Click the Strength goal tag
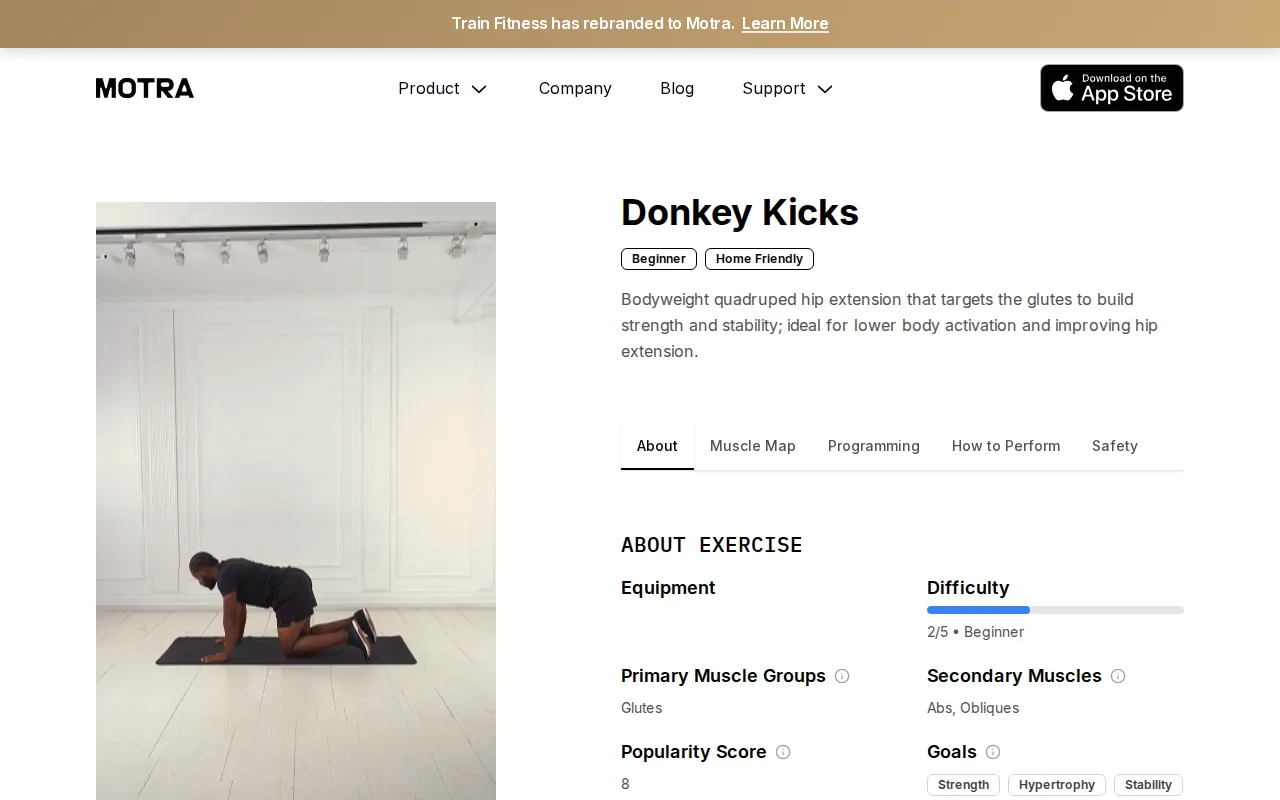The image size is (1280, 800). point(963,785)
